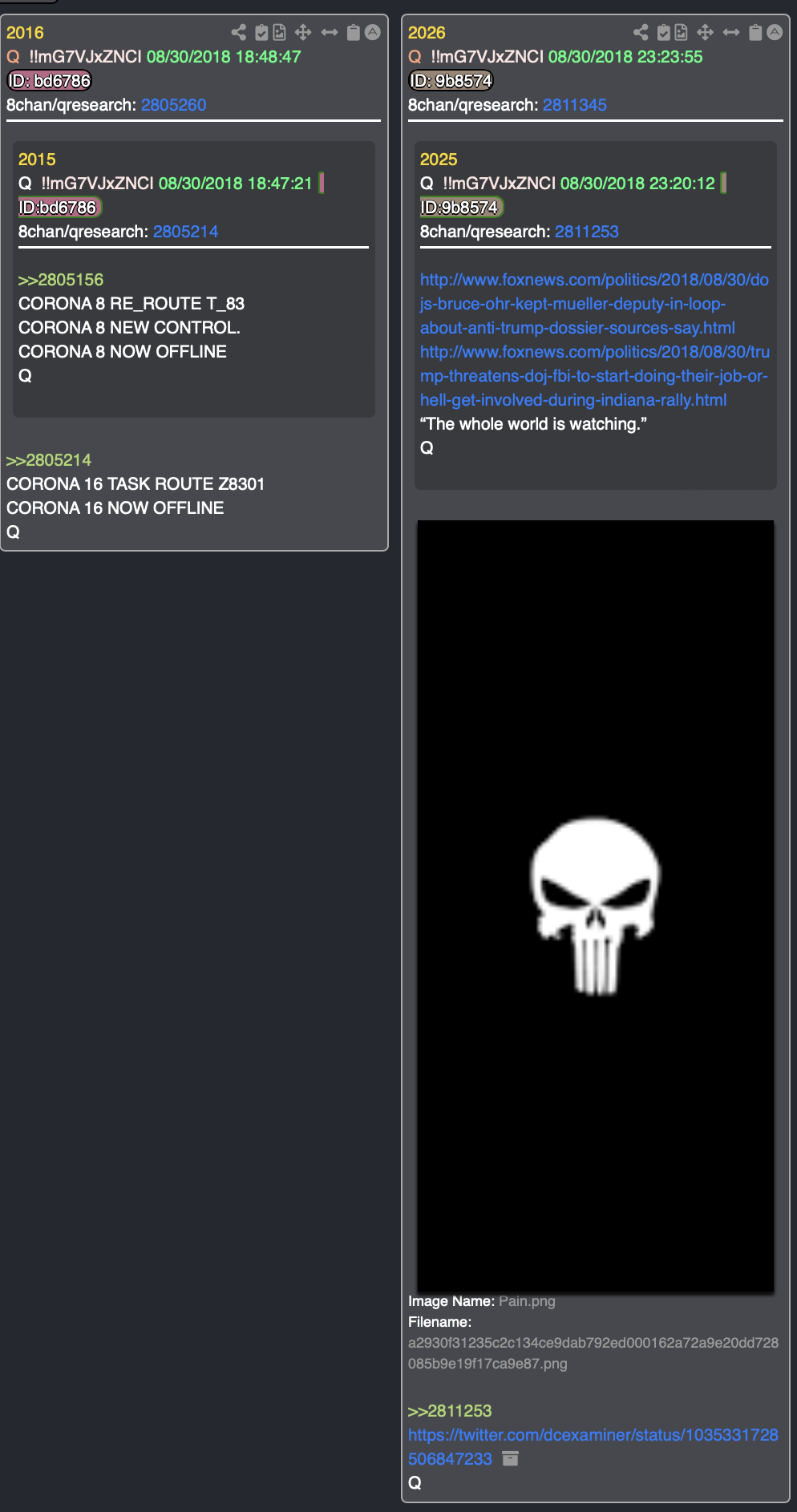Screen dimensions: 797x1512
Task: Click the horizontal double-arrow on post 2026
Action: 731,32
